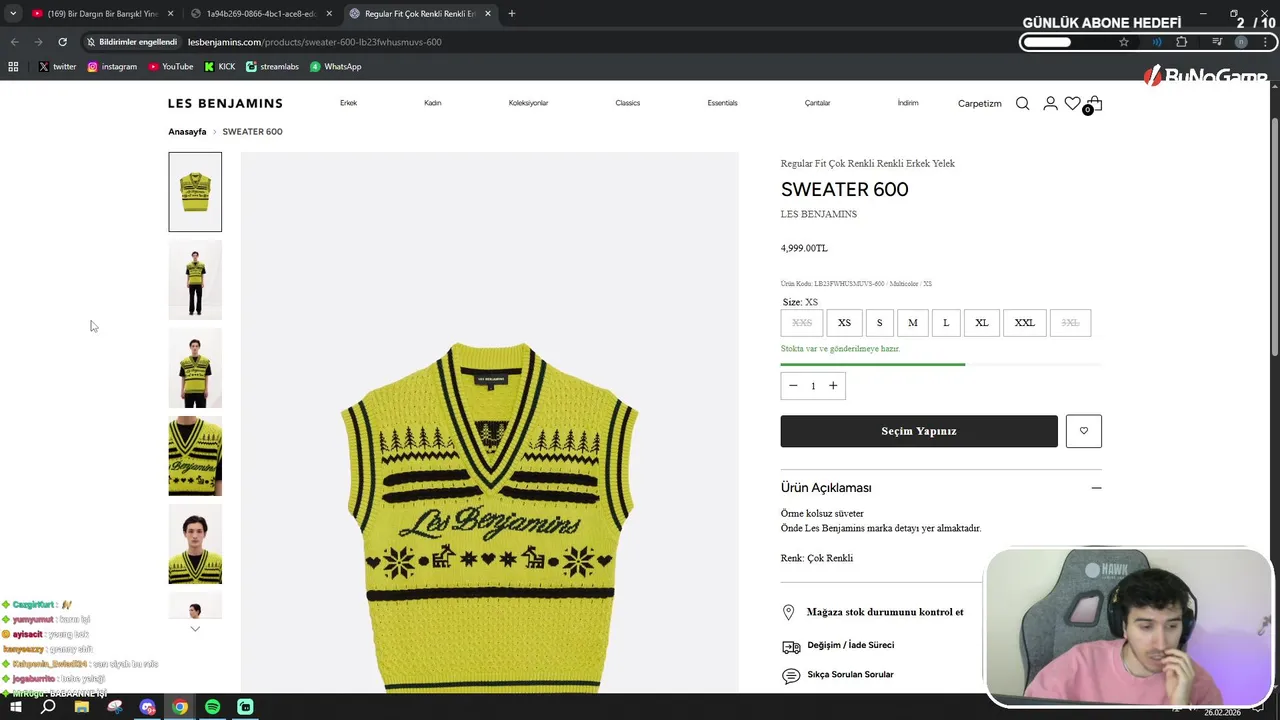Click the LES BENJAMINS header logo

[x=225, y=103]
